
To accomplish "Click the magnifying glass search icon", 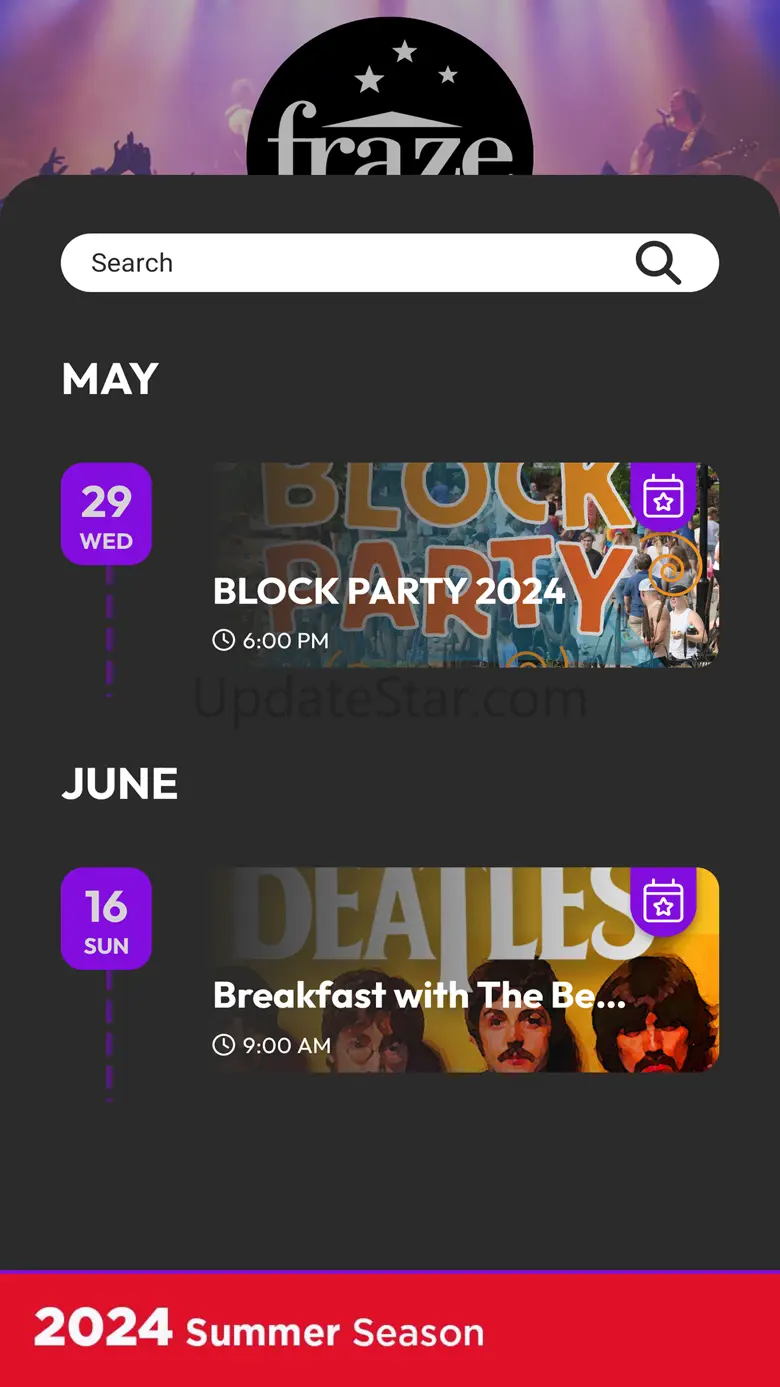I will pos(658,263).
